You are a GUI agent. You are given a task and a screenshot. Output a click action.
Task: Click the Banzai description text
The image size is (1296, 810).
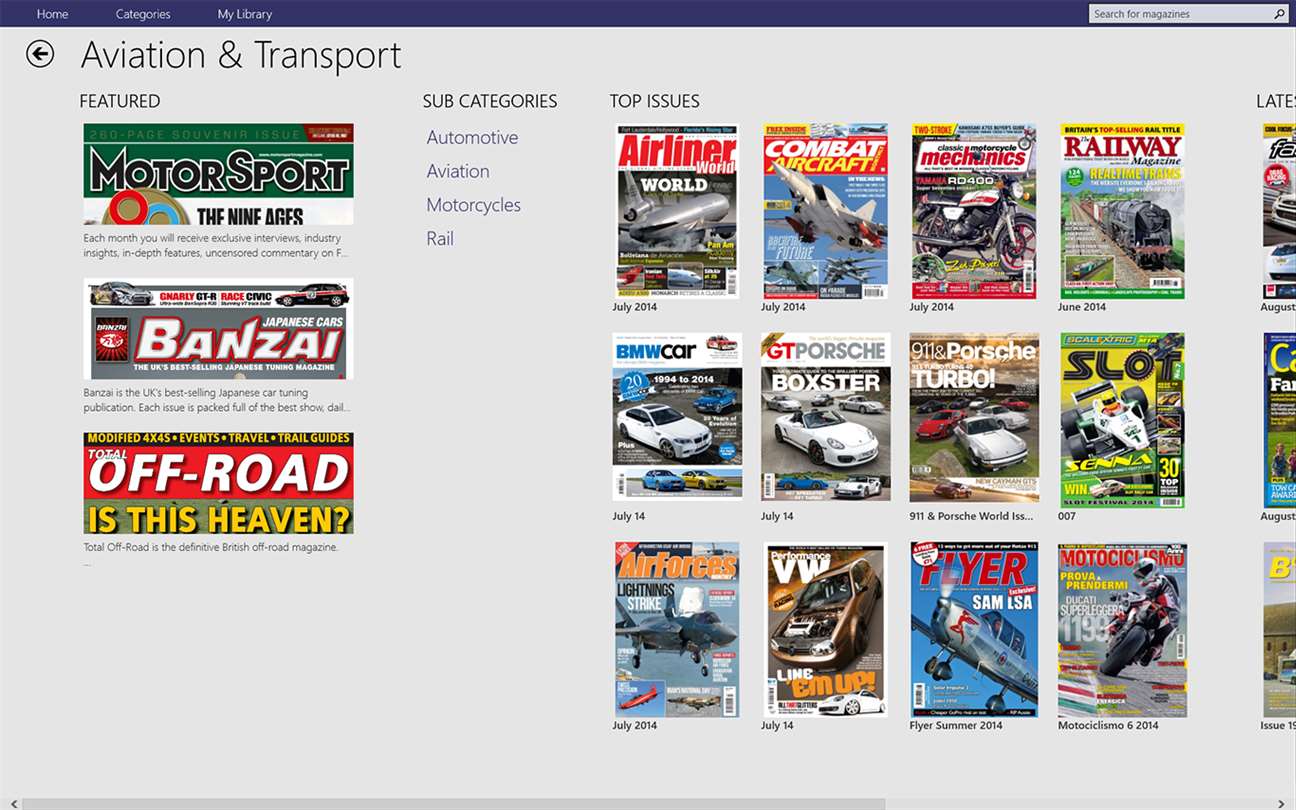pos(216,400)
